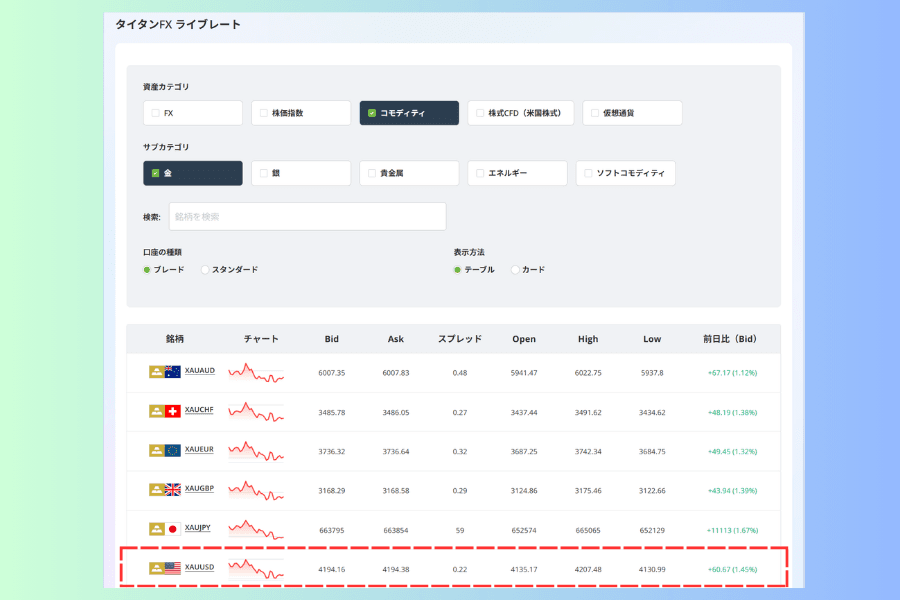The image size is (900, 600).
Task: Click the チャート column header
Action: [x=261, y=339]
